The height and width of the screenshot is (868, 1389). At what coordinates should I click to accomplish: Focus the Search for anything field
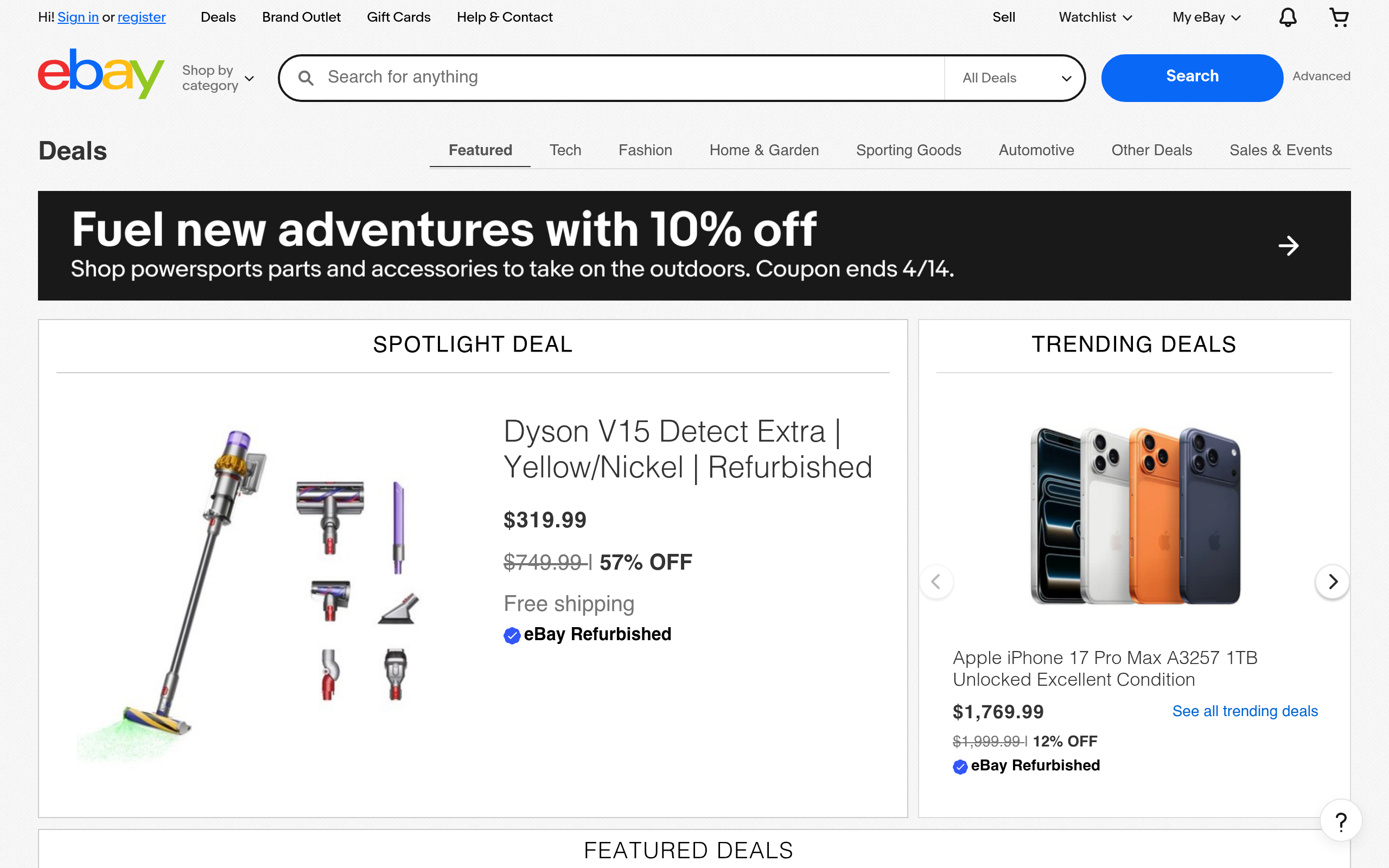(632, 78)
